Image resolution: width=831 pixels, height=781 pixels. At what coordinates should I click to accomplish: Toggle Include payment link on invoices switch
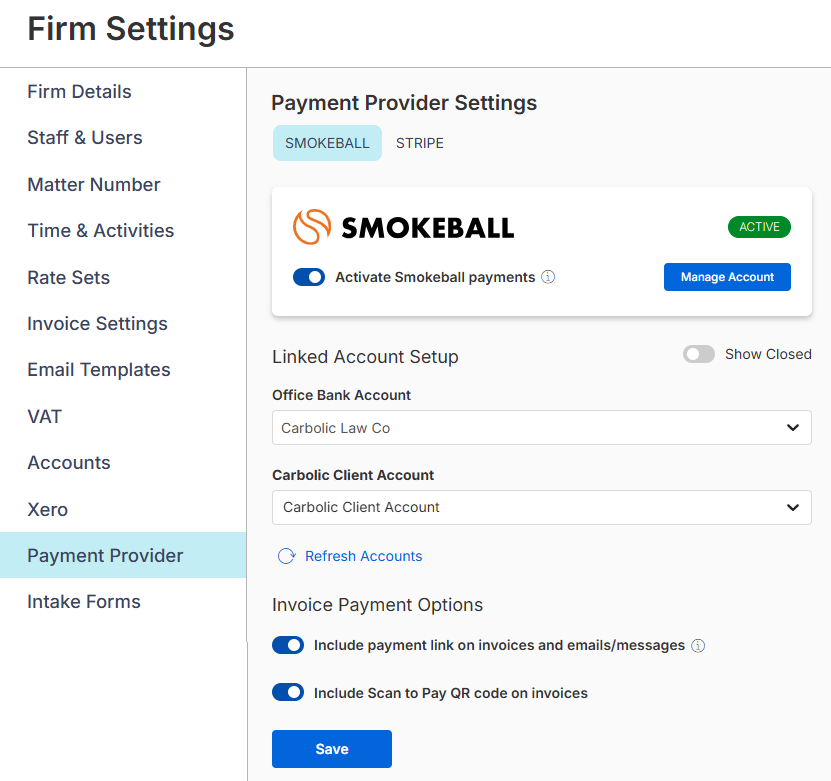pyautogui.click(x=288, y=645)
